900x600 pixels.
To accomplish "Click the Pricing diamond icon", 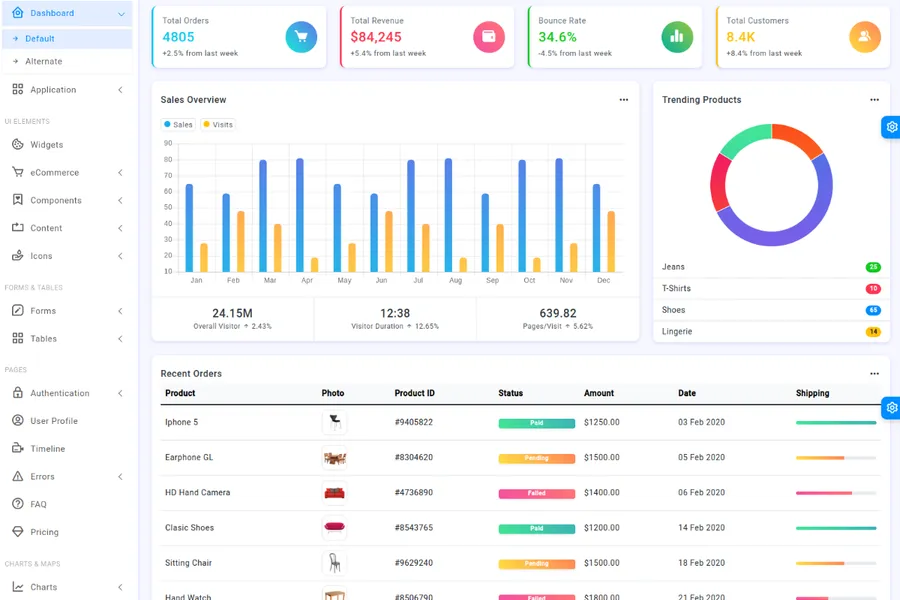I will pyautogui.click(x=18, y=532).
